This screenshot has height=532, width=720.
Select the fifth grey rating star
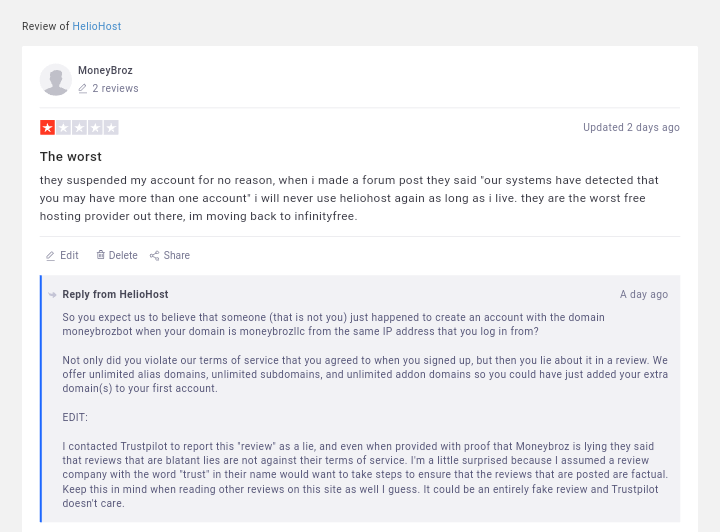pos(111,128)
